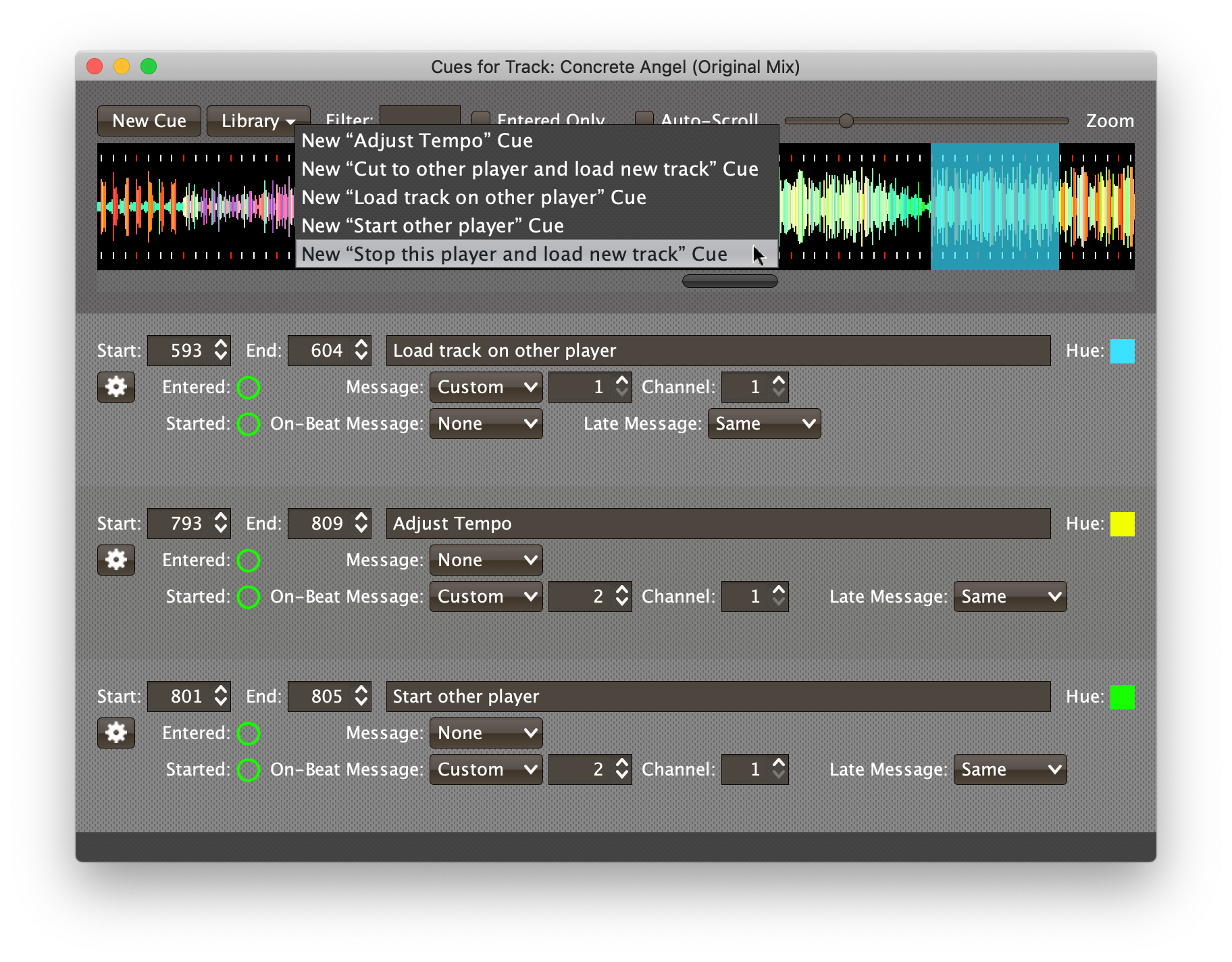Toggle the Auto-Scroll checkbox
Viewport: 1232px width, 962px height.
point(644,119)
